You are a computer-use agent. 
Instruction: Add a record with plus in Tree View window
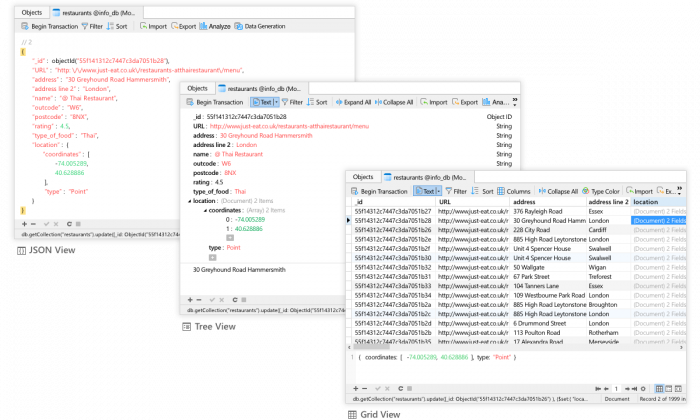(190, 300)
